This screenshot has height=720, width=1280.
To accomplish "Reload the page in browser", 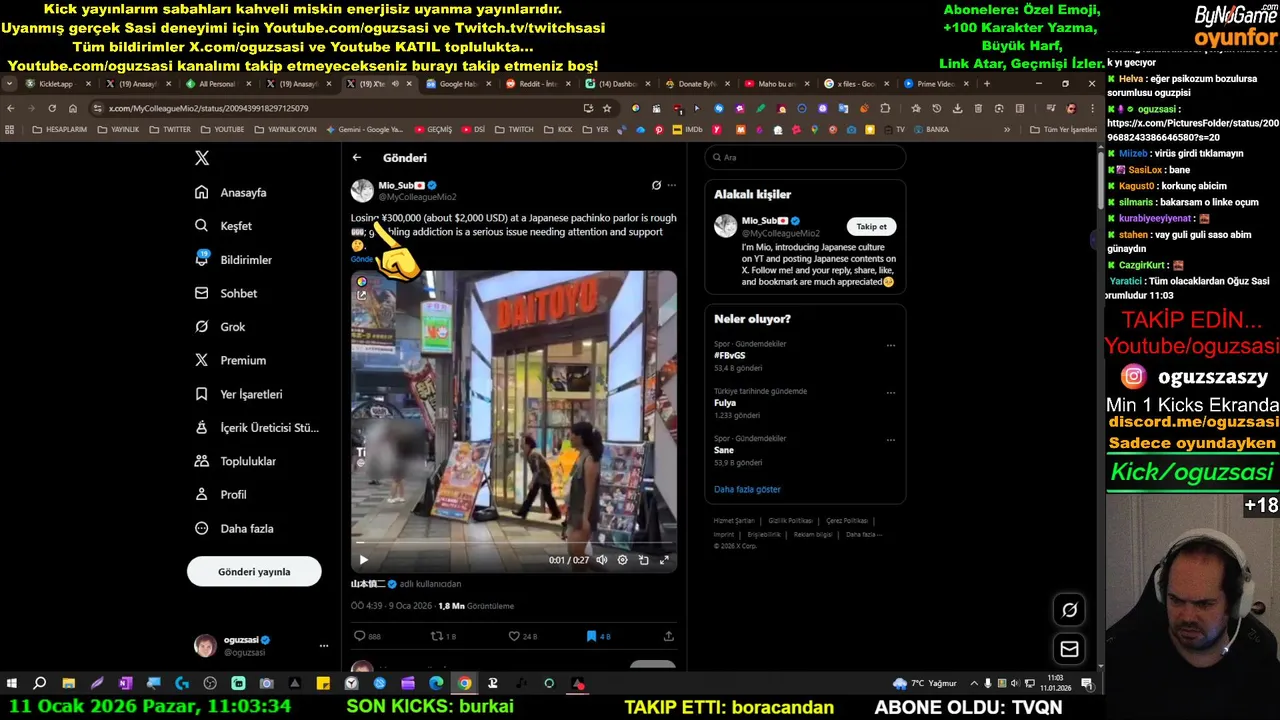I will [52, 108].
